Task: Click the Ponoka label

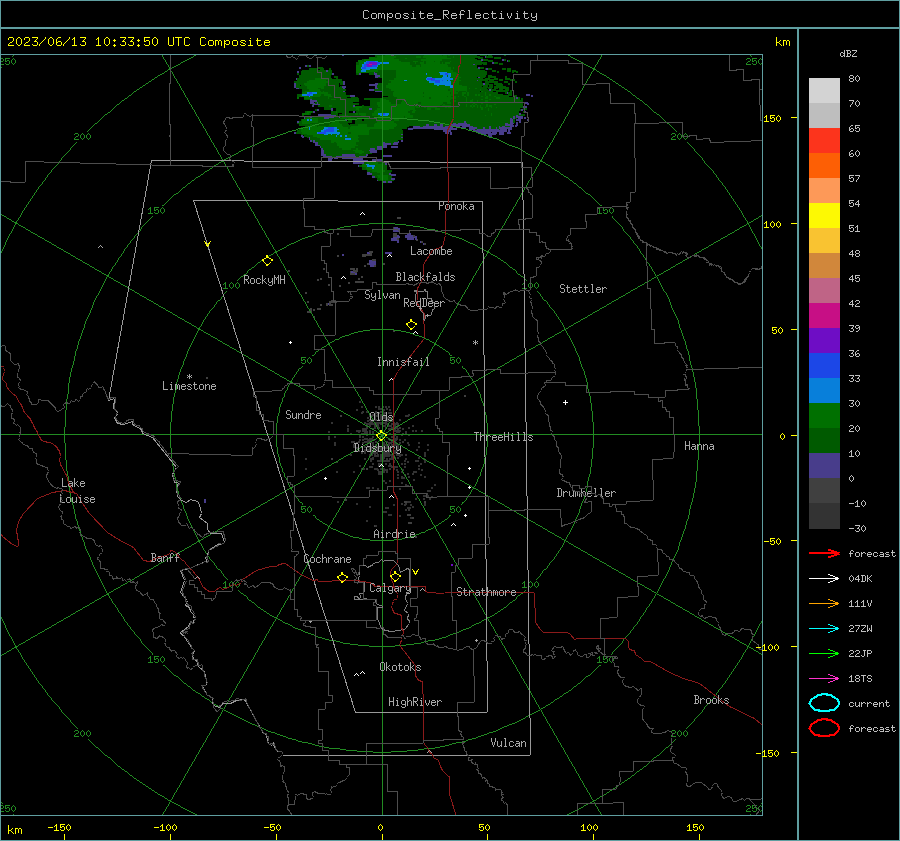Action: (456, 206)
